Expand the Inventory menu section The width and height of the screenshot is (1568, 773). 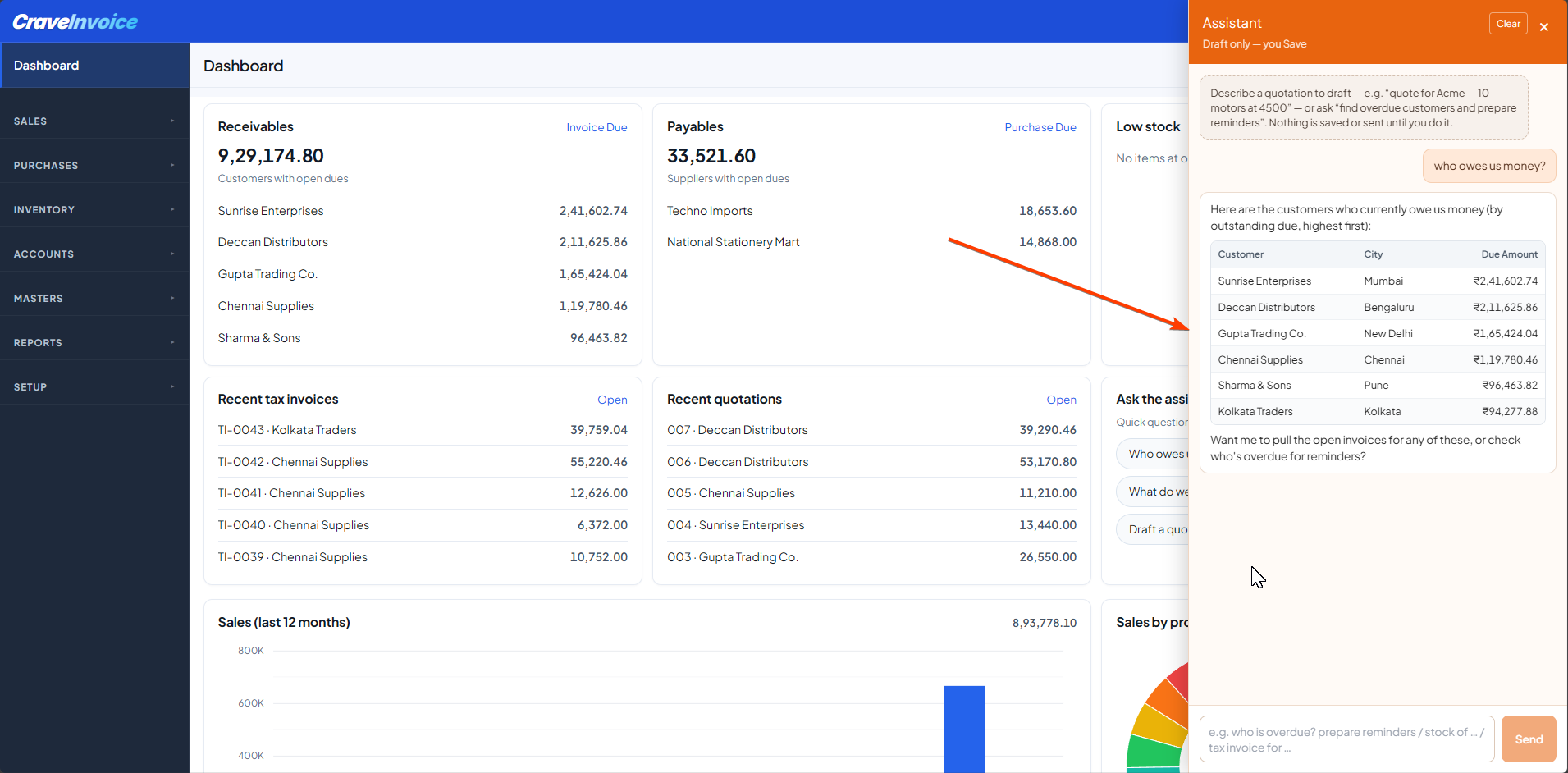click(94, 209)
